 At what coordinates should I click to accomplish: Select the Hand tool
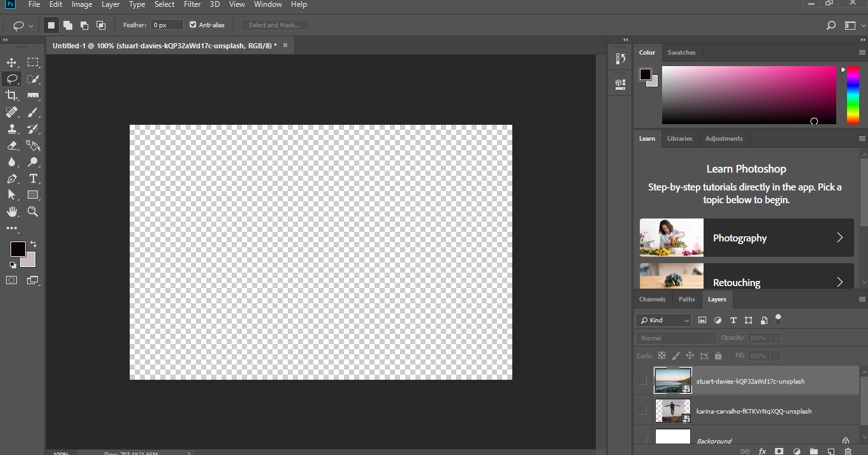coord(12,211)
